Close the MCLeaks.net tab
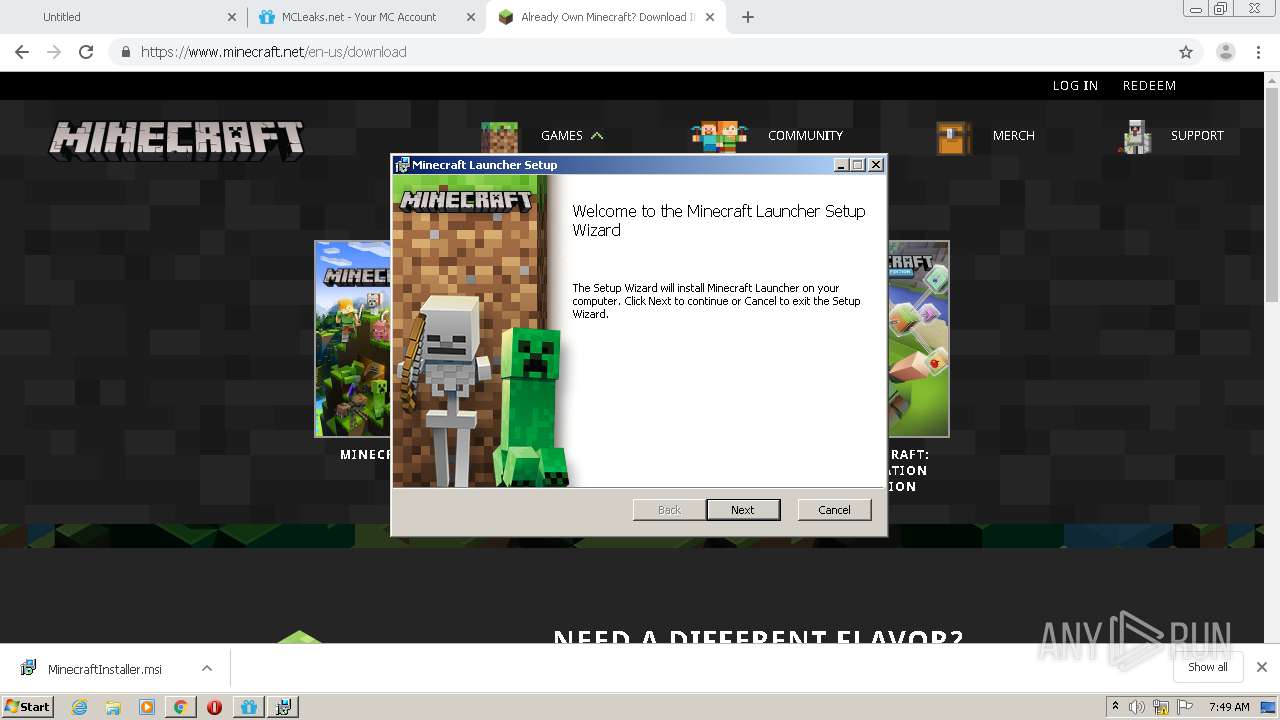Screen dimensions: 1280x720 point(471,17)
